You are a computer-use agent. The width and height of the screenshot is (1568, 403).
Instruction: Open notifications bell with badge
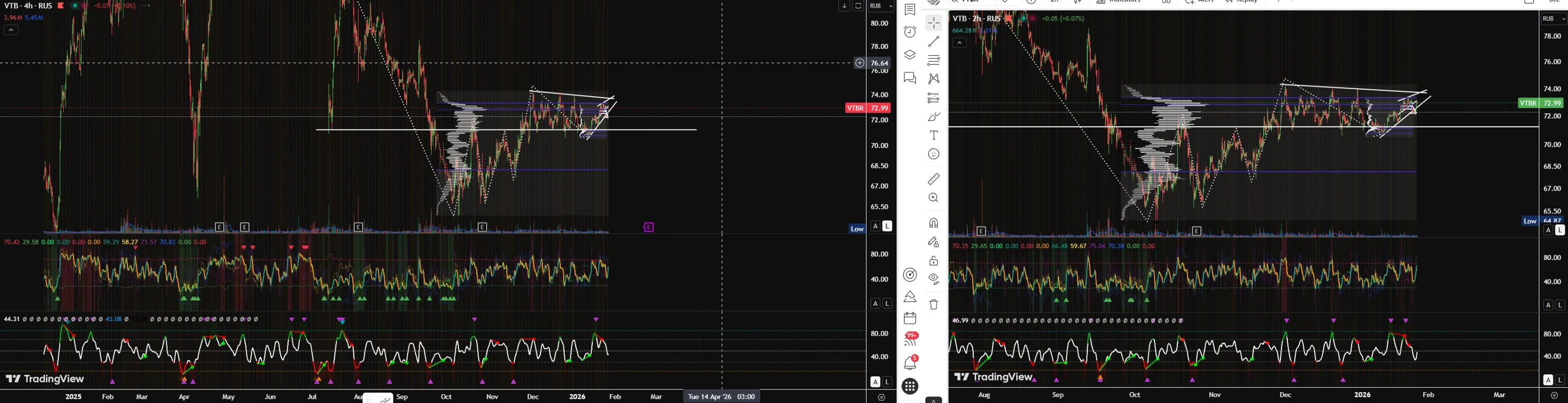point(910,363)
